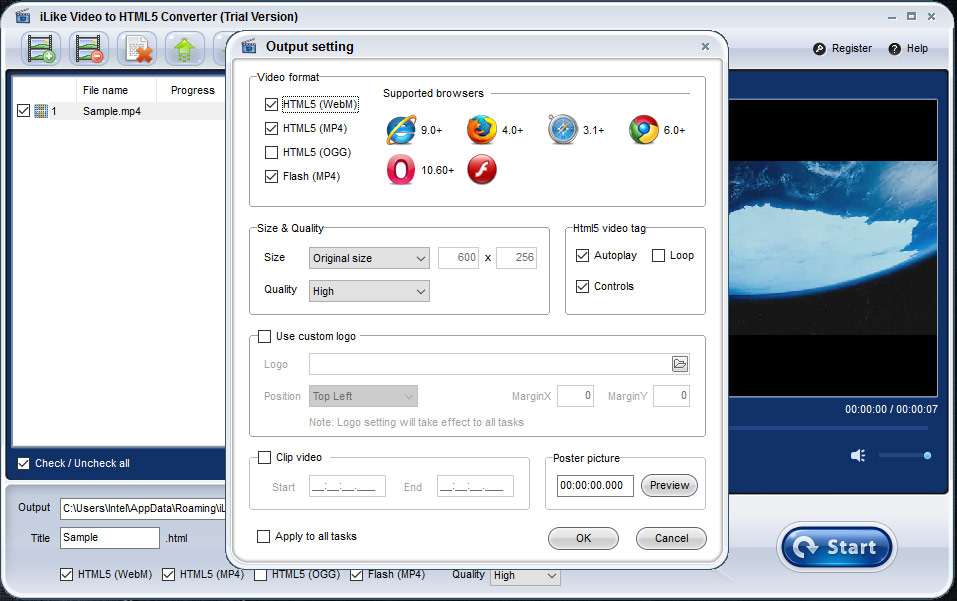Toggle the Loop video tag checkbox

point(658,256)
